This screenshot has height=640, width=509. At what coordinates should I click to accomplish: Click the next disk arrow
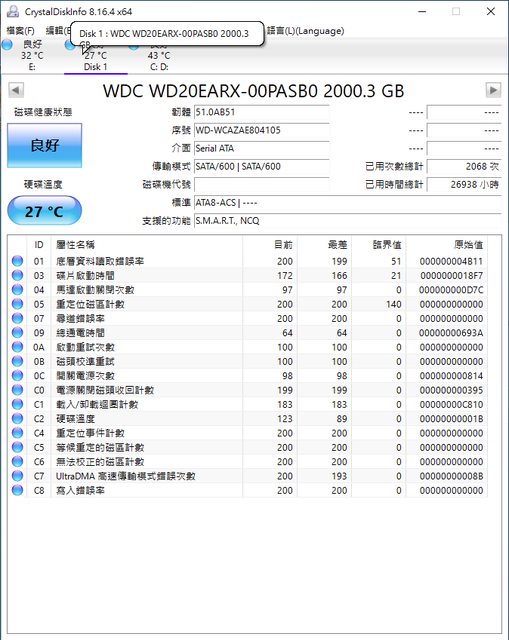coord(493,90)
